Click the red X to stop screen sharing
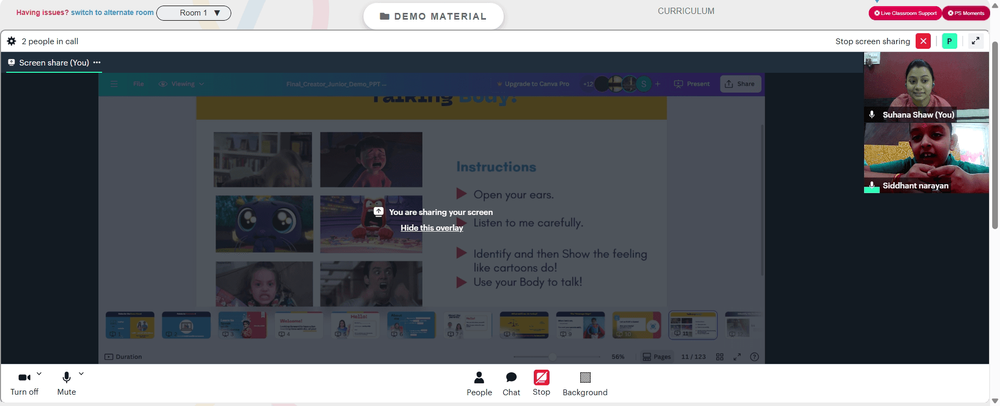The width and height of the screenshot is (1000, 406). 923,41
